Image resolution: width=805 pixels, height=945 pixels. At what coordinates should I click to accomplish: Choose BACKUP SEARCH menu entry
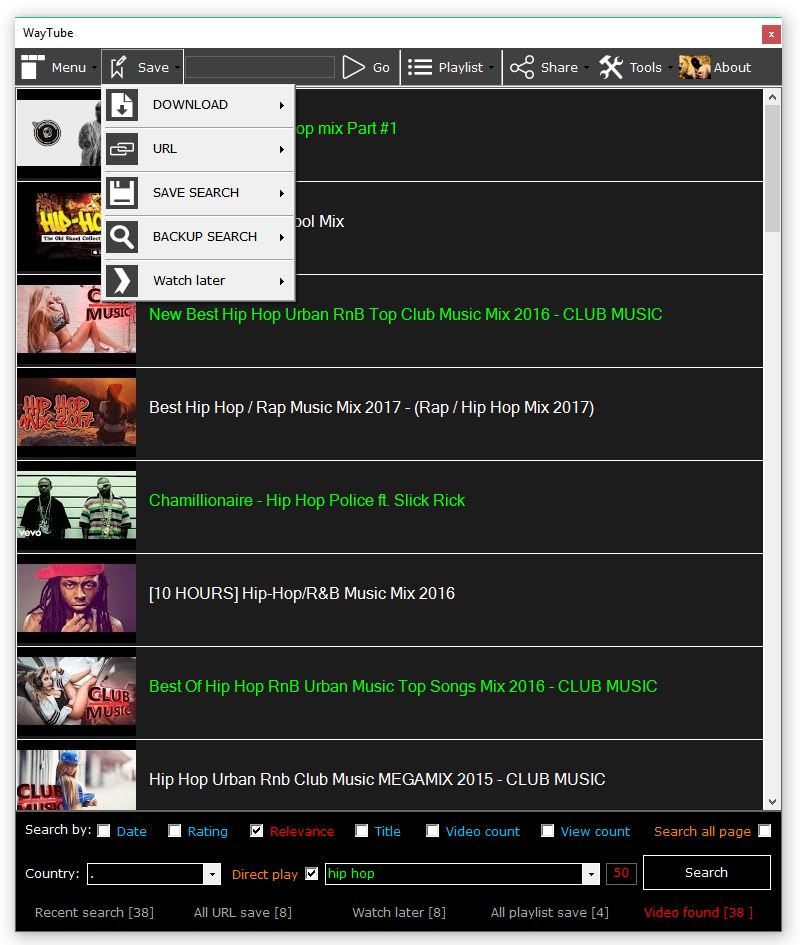point(199,237)
